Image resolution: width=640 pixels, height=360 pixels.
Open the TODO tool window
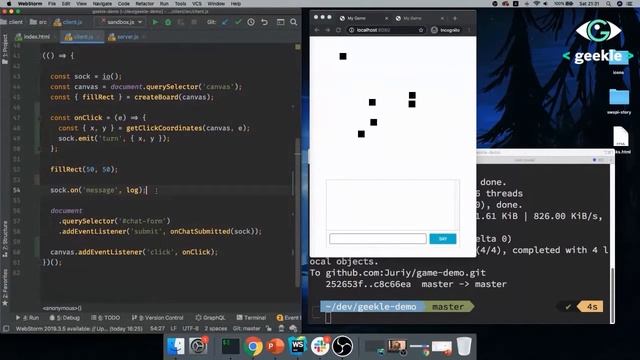pos(106,318)
